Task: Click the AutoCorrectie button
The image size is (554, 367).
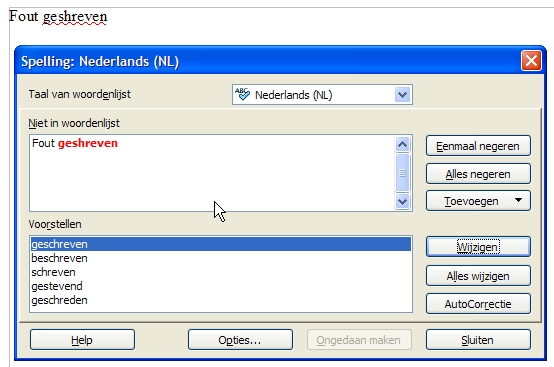Action: pos(478,304)
